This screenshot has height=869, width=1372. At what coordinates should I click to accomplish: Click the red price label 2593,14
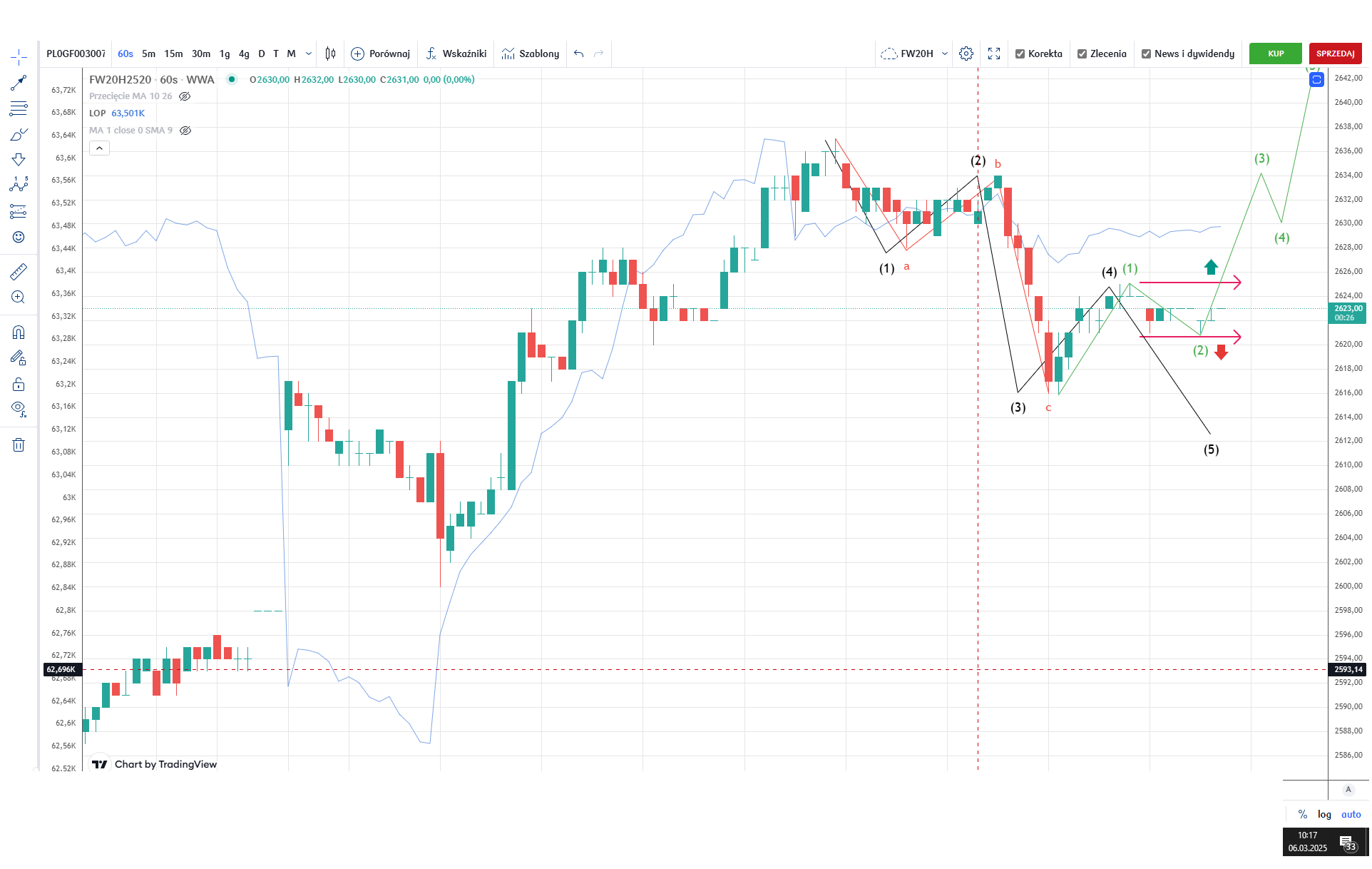coord(1348,669)
